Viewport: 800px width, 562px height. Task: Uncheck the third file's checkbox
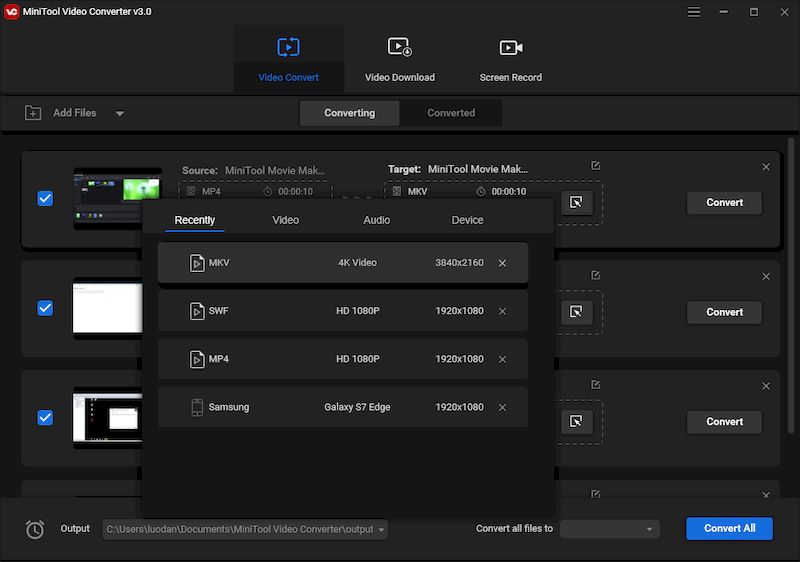point(45,418)
